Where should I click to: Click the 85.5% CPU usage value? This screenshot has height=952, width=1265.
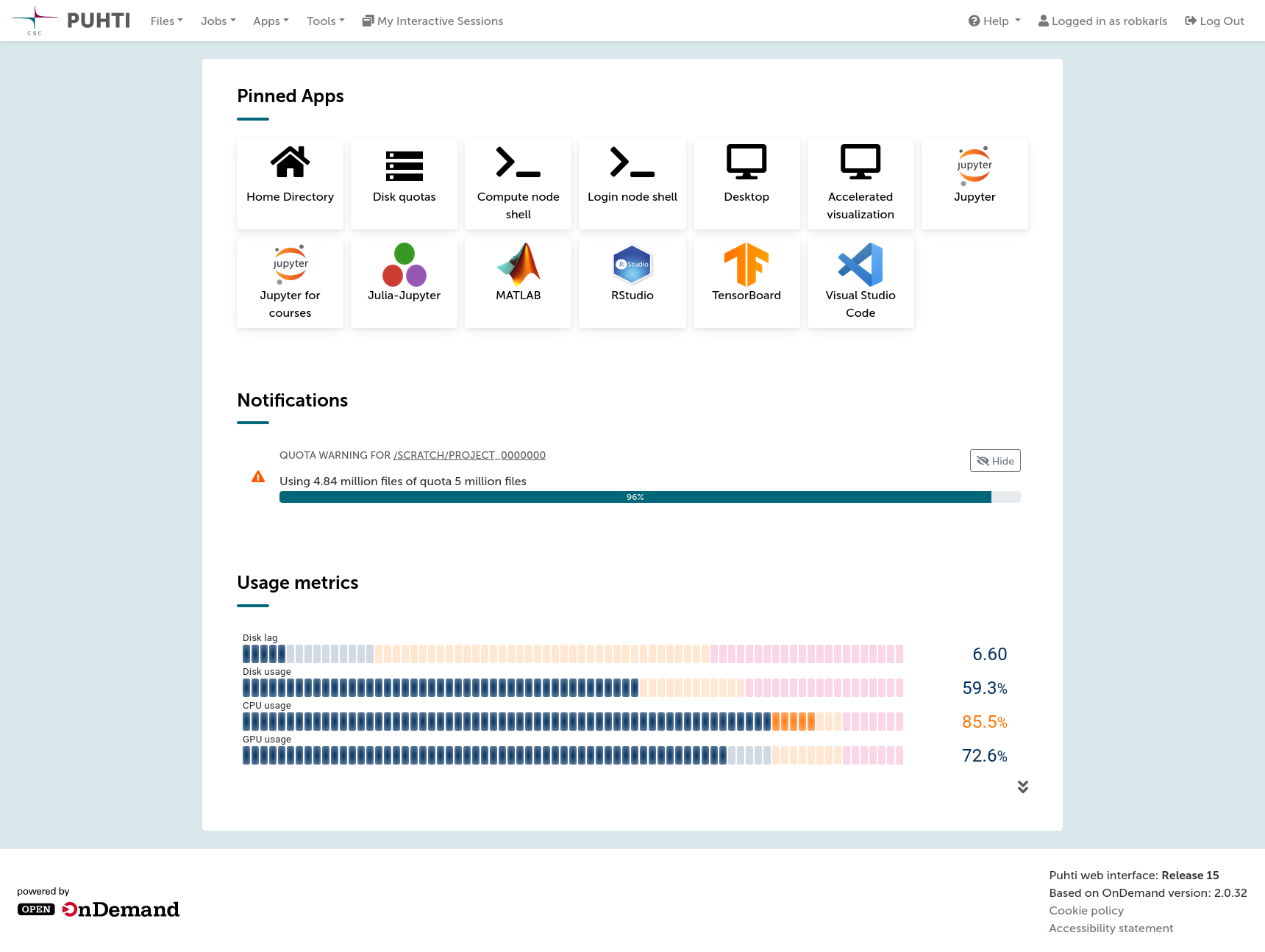[984, 722]
